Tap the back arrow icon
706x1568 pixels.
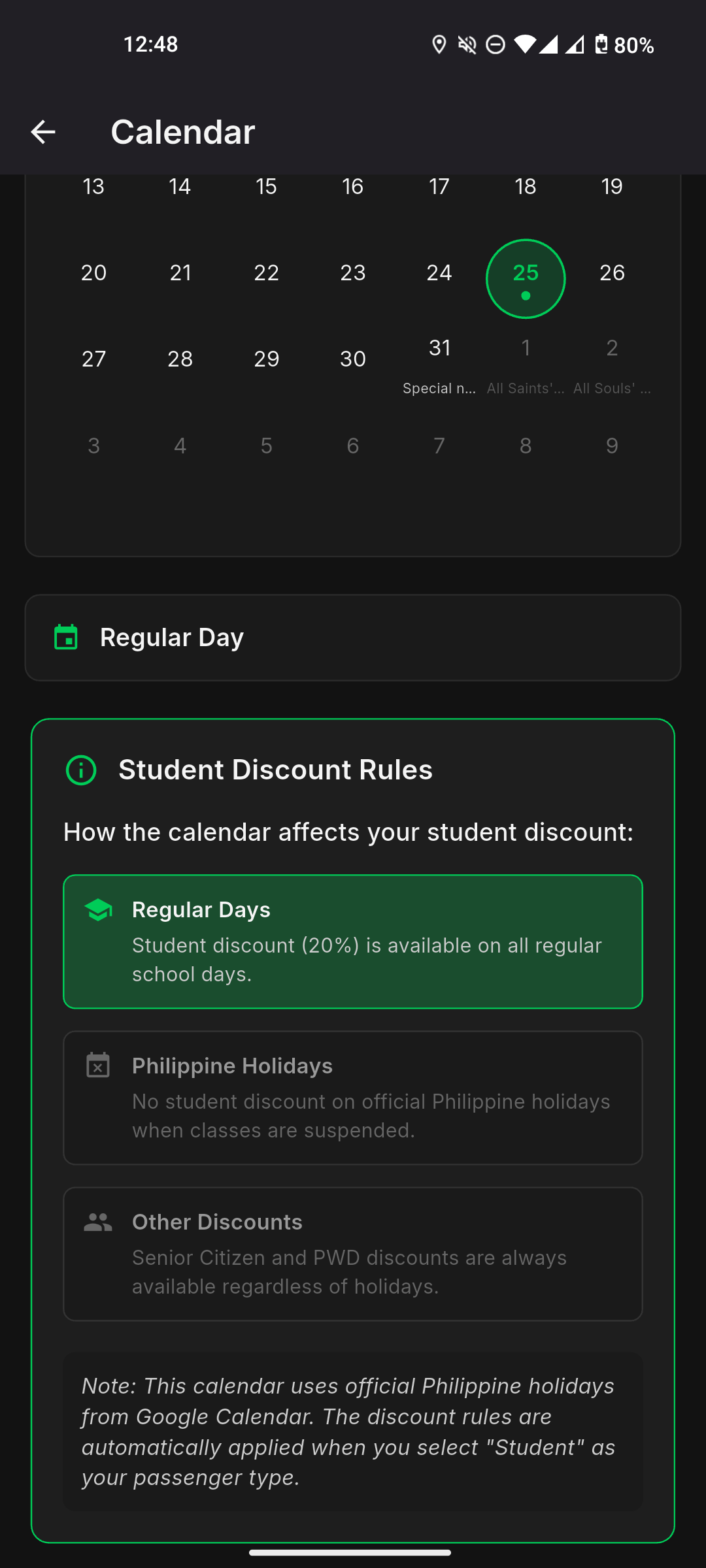click(43, 132)
